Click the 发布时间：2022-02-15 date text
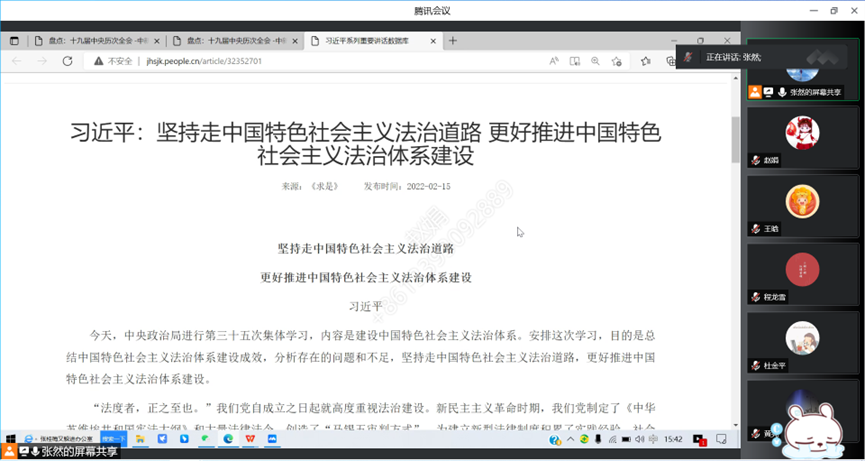The image size is (865, 461). (407, 186)
